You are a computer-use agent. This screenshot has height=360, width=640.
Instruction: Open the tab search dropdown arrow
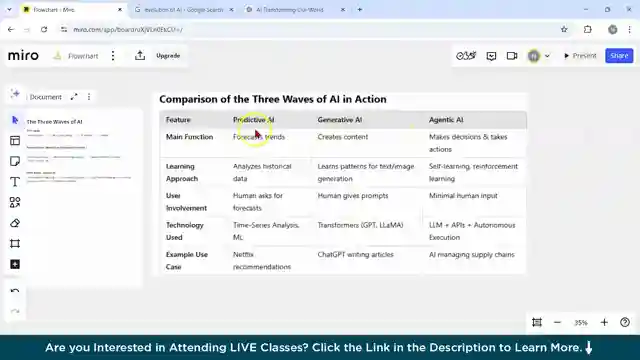(x=9, y=9)
